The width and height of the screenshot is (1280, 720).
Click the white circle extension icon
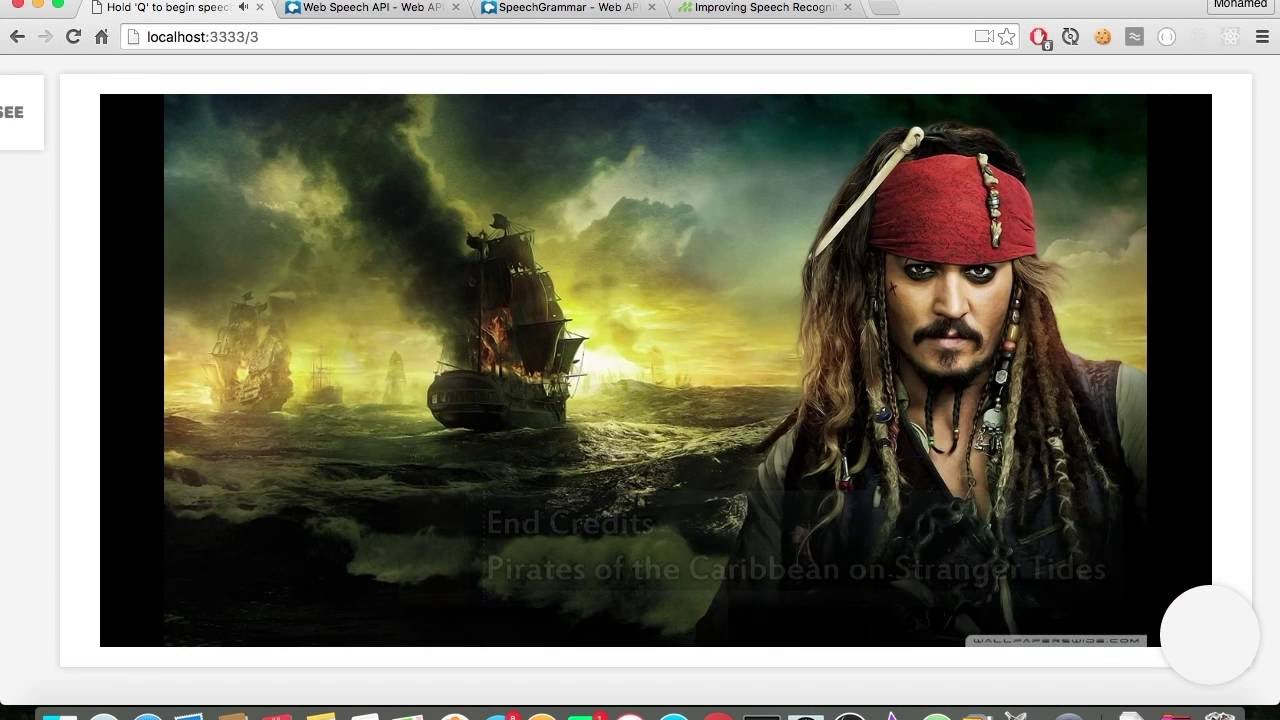coord(1166,37)
